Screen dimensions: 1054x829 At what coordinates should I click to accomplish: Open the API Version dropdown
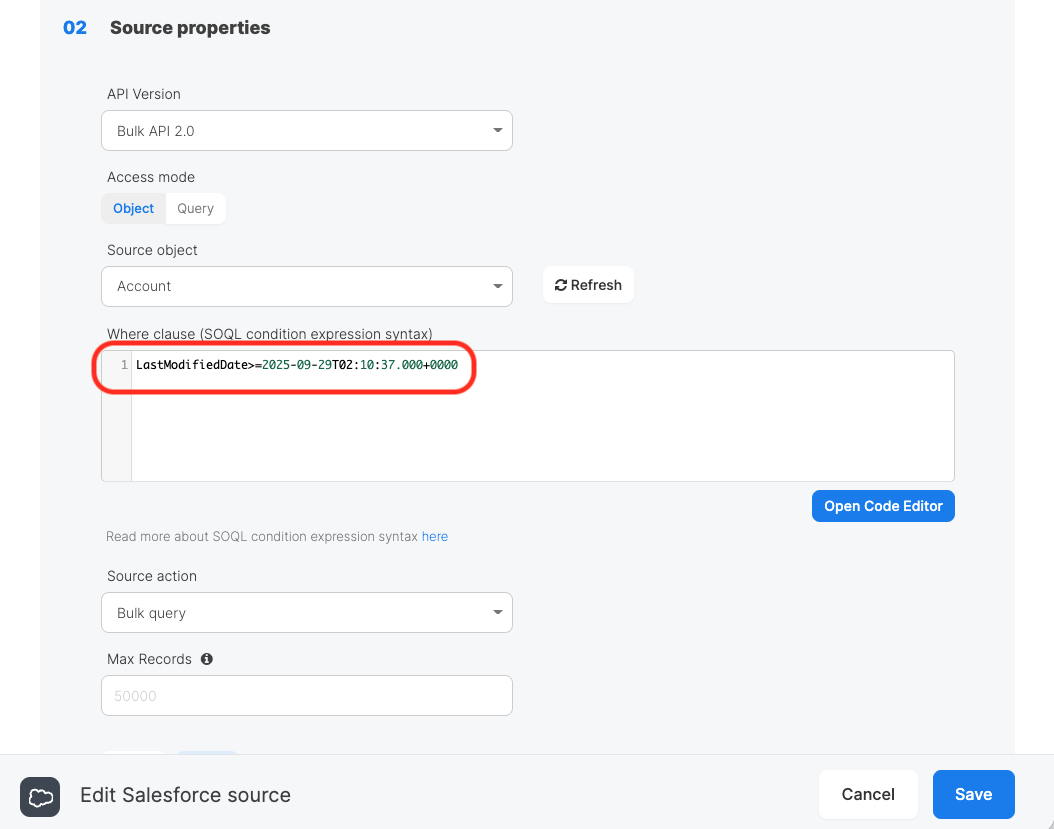pyautogui.click(x=307, y=130)
